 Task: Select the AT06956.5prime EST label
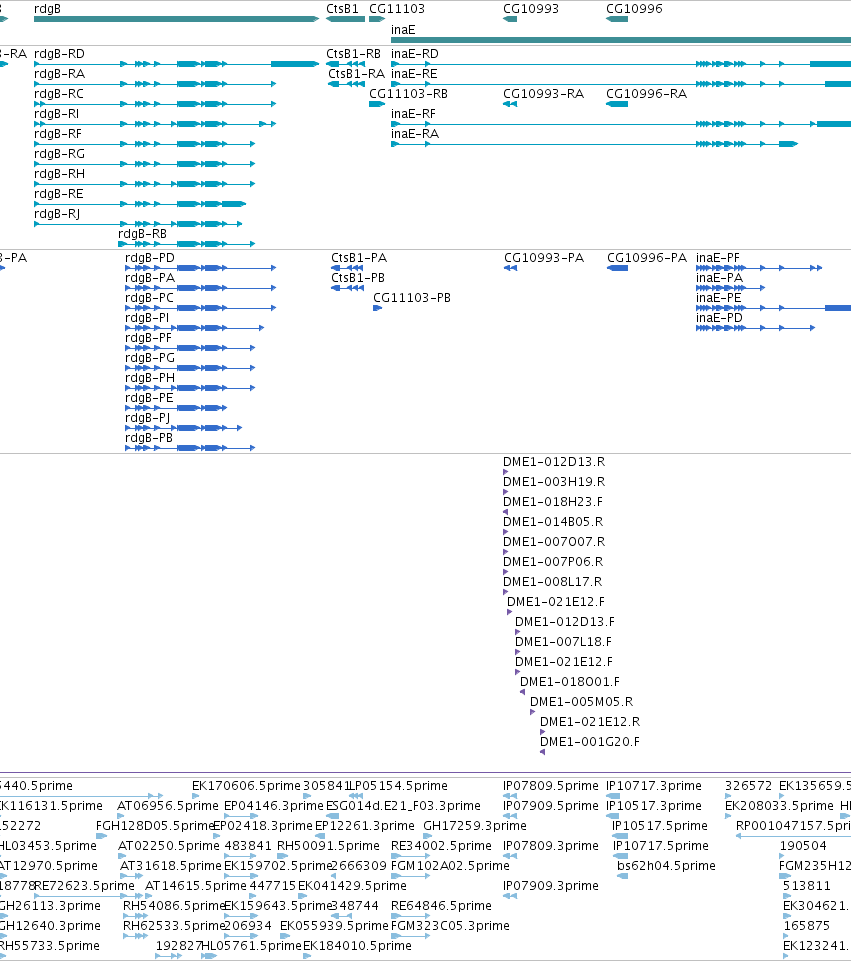tap(167, 806)
